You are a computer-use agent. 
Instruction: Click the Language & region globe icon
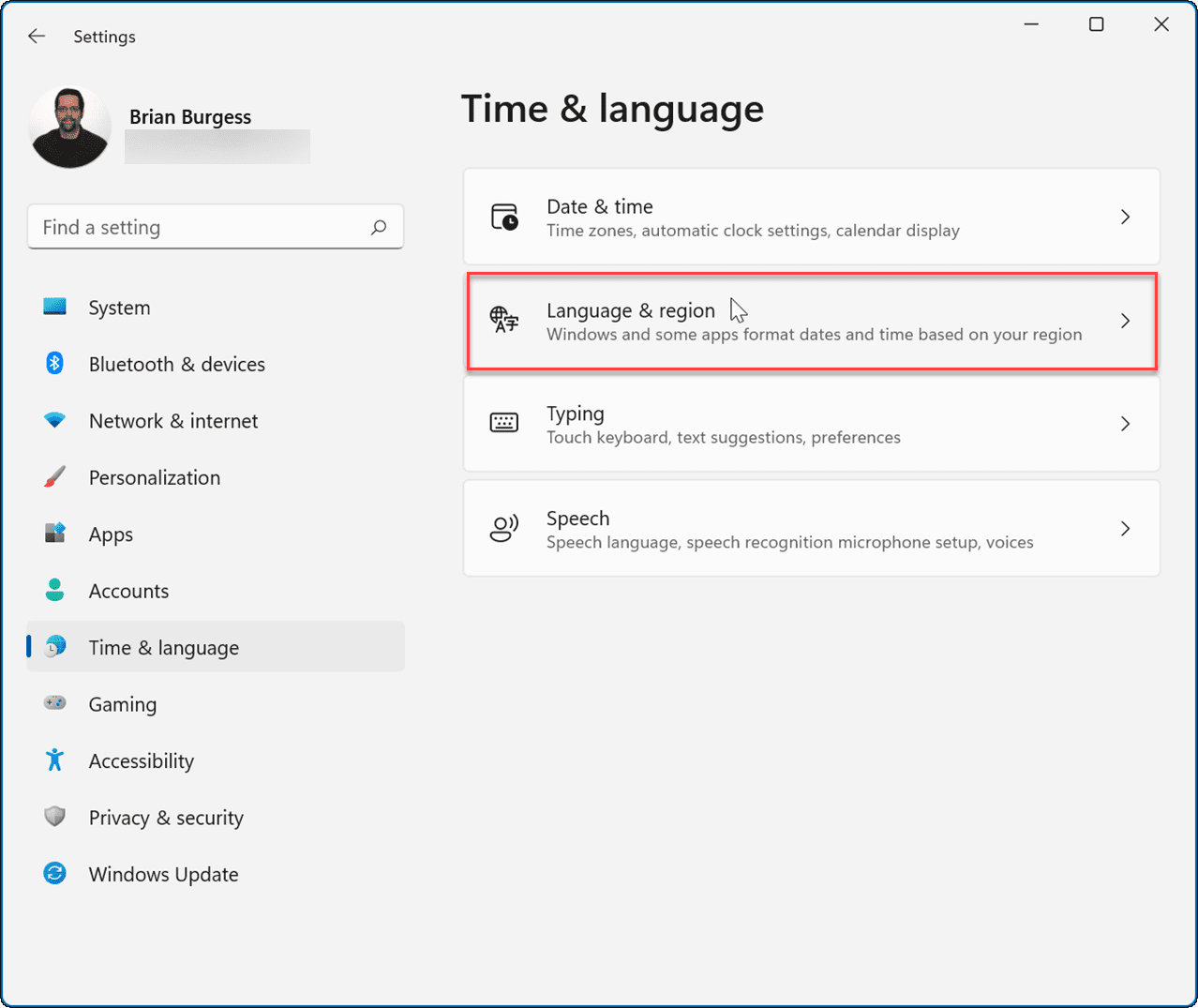504,320
